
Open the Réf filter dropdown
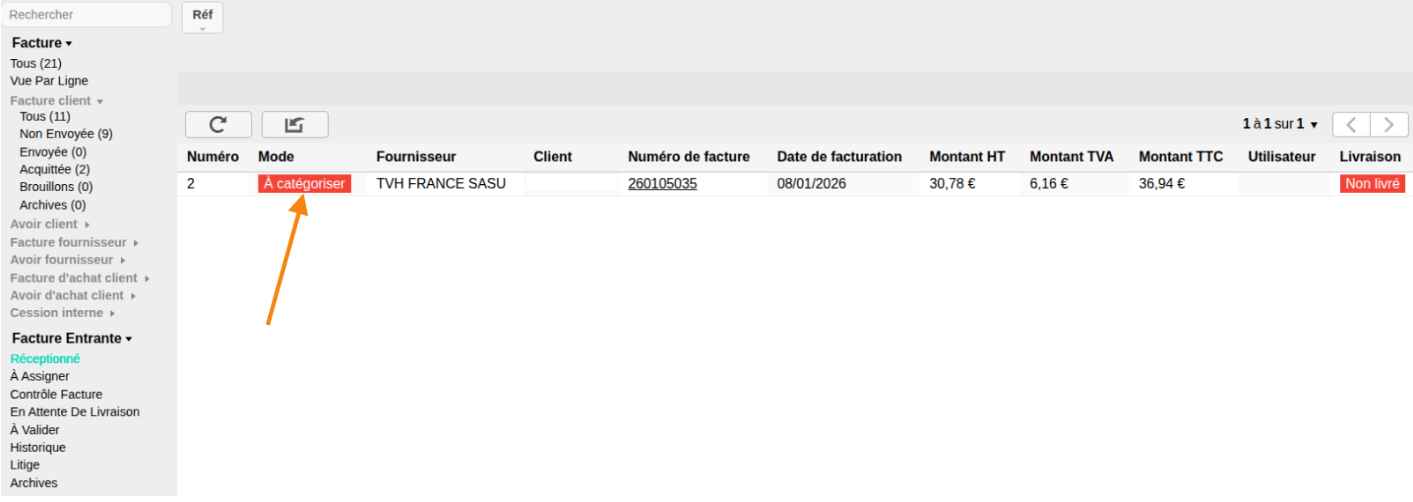[x=202, y=18]
